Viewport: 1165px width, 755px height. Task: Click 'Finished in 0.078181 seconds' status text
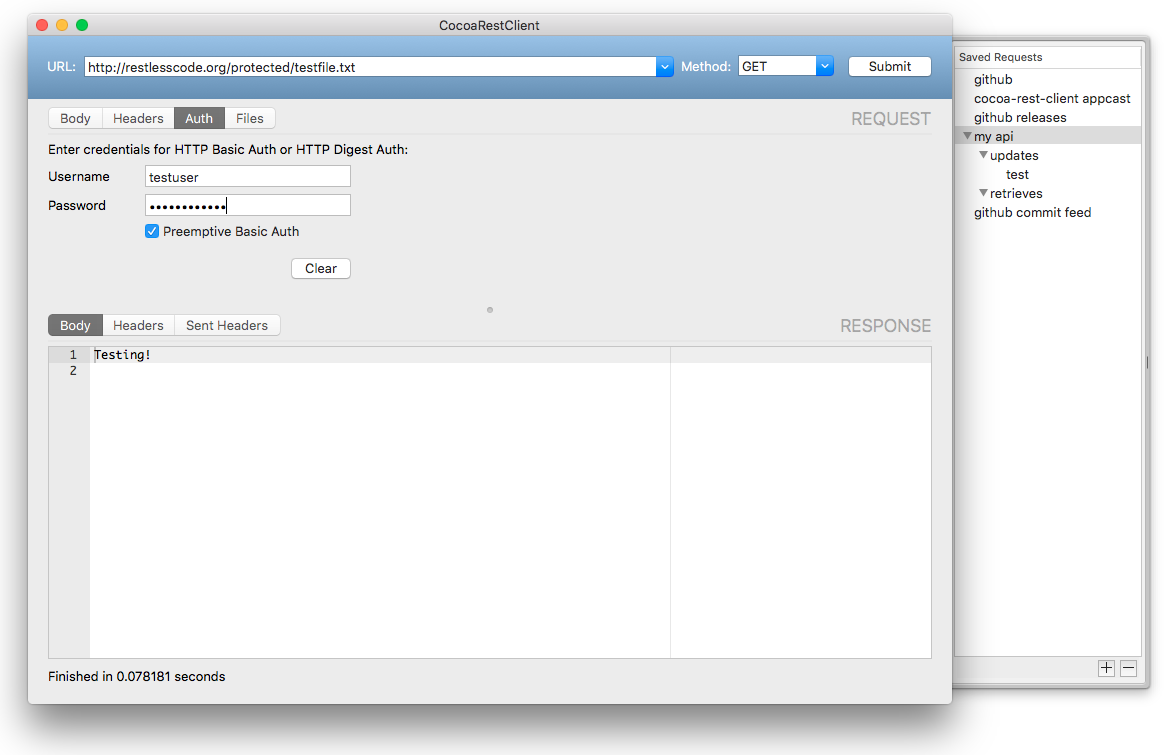(137, 676)
